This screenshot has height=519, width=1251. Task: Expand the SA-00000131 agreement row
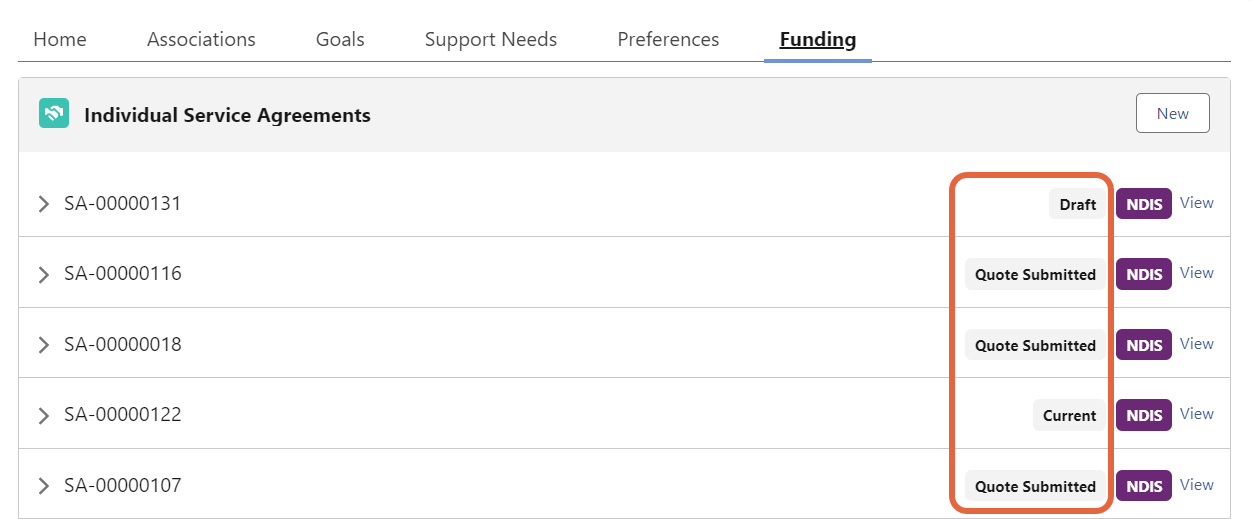coord(43,204)
